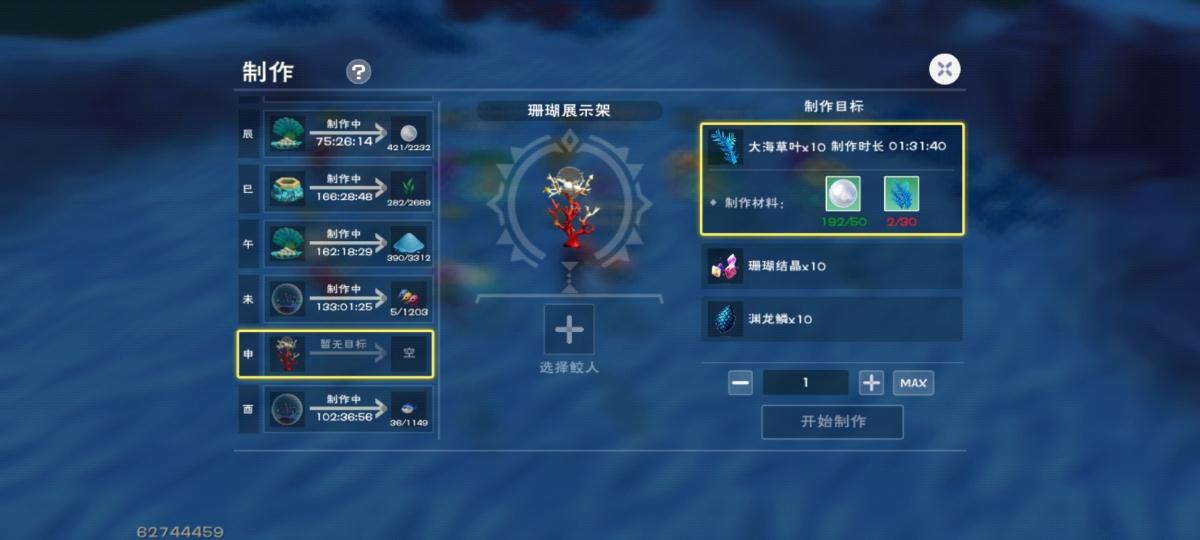1200x540 pixels.
Task: Increase quantity with the plus button
Action: (x=871, y=383)
